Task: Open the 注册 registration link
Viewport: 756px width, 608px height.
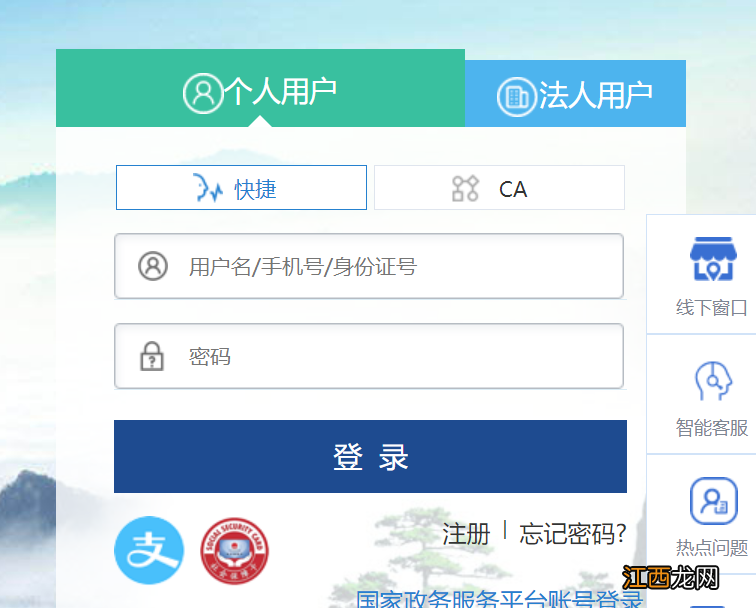Action: pos(466,534)
